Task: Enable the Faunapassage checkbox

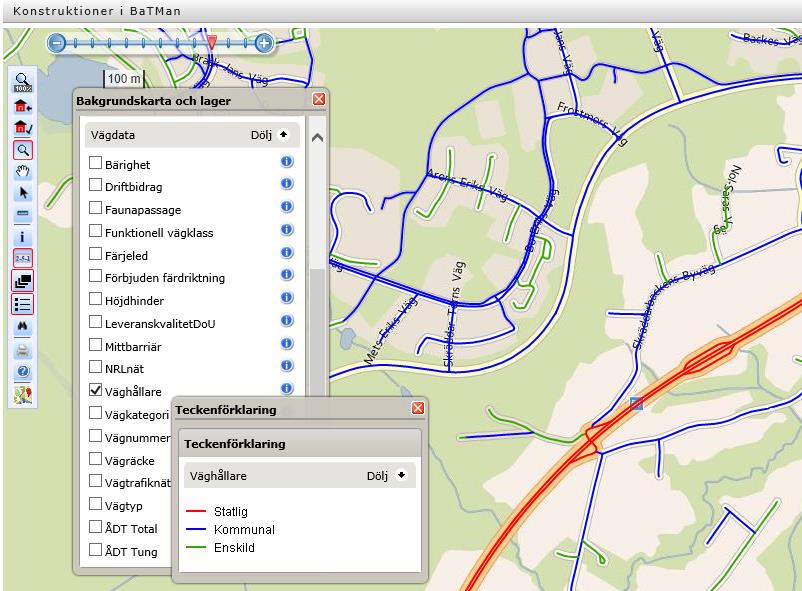Action: pyautogui.click(x=95, y=207)
